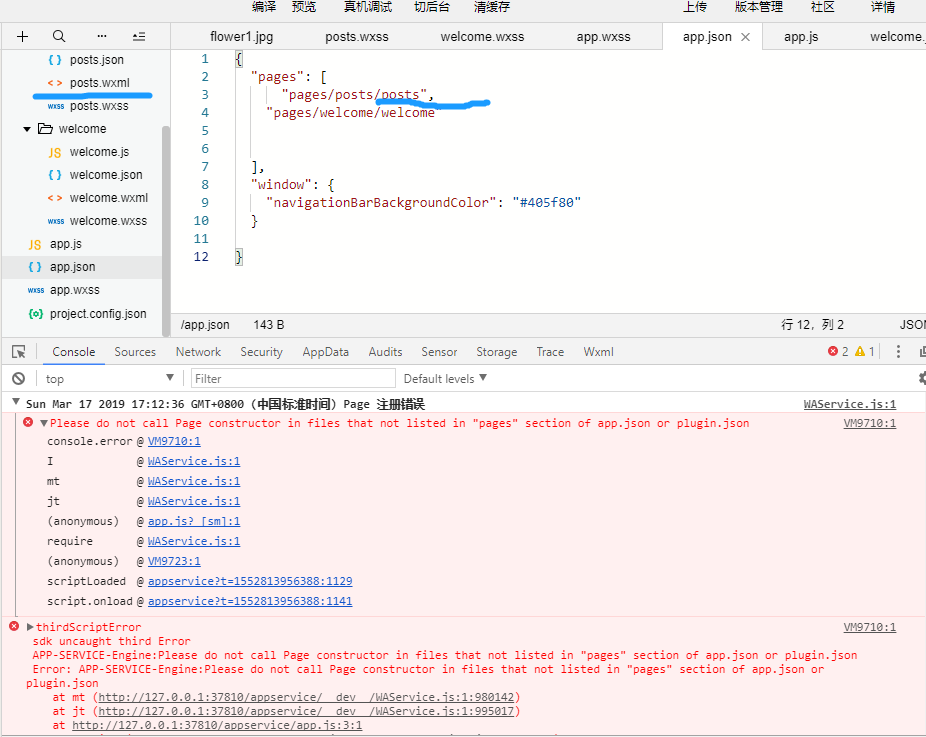Select the Console devtools tab
The height and width of the screenshot is (737, 926).
point(73,352)
